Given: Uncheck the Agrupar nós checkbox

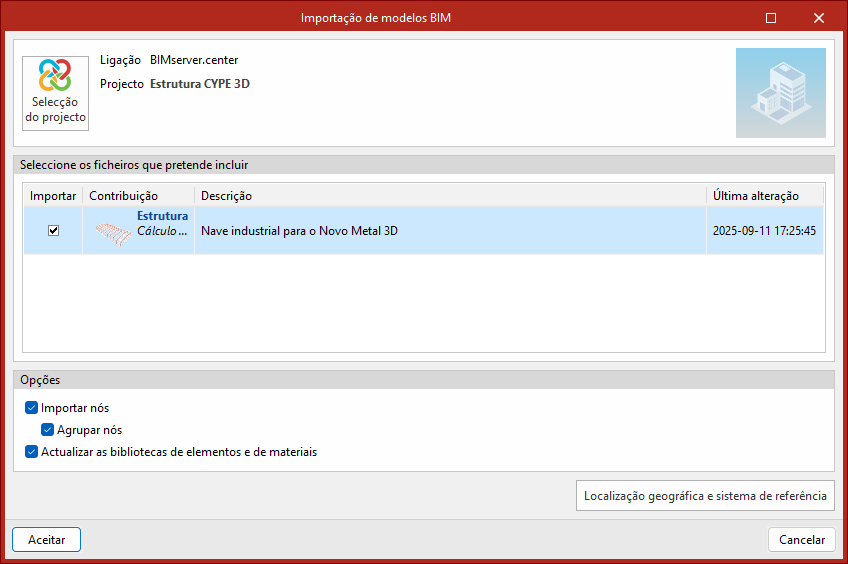Looking at the screenshot, I should [x=48, y=430].
